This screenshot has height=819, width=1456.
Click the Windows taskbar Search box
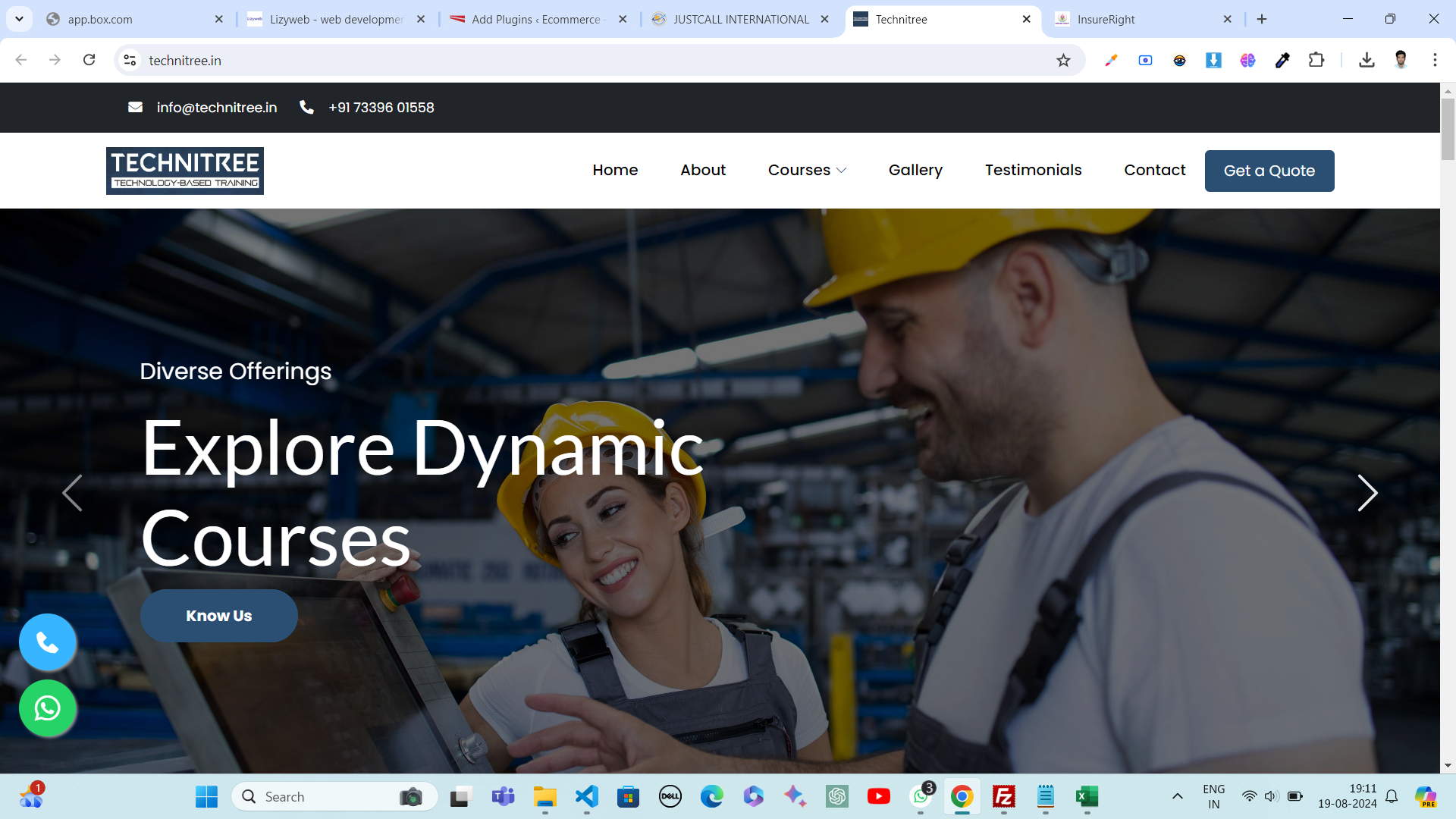click(x=334, y=796)
